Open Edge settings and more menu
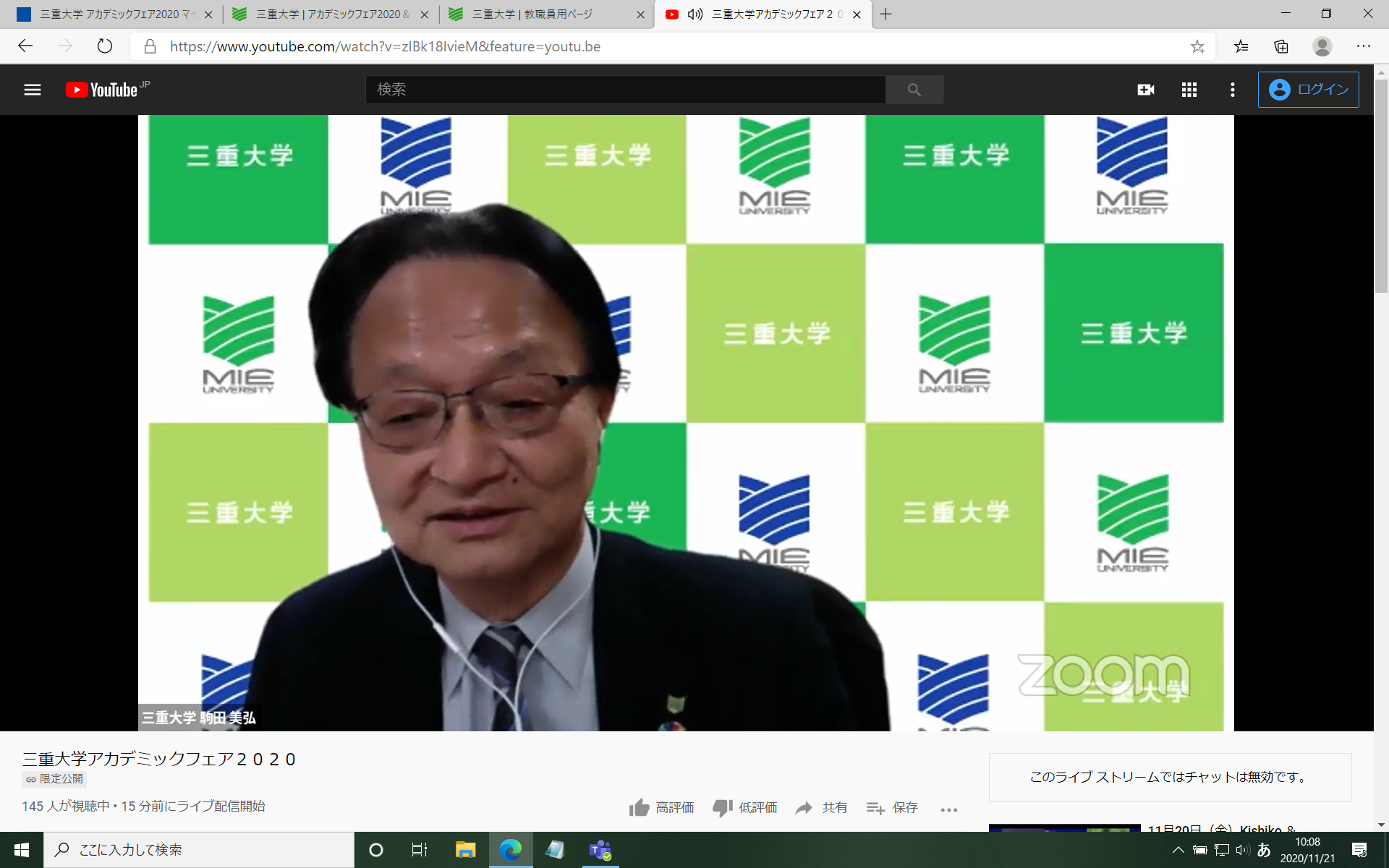The height and width of the screenshot is (868, 1389). [1364, 46]
